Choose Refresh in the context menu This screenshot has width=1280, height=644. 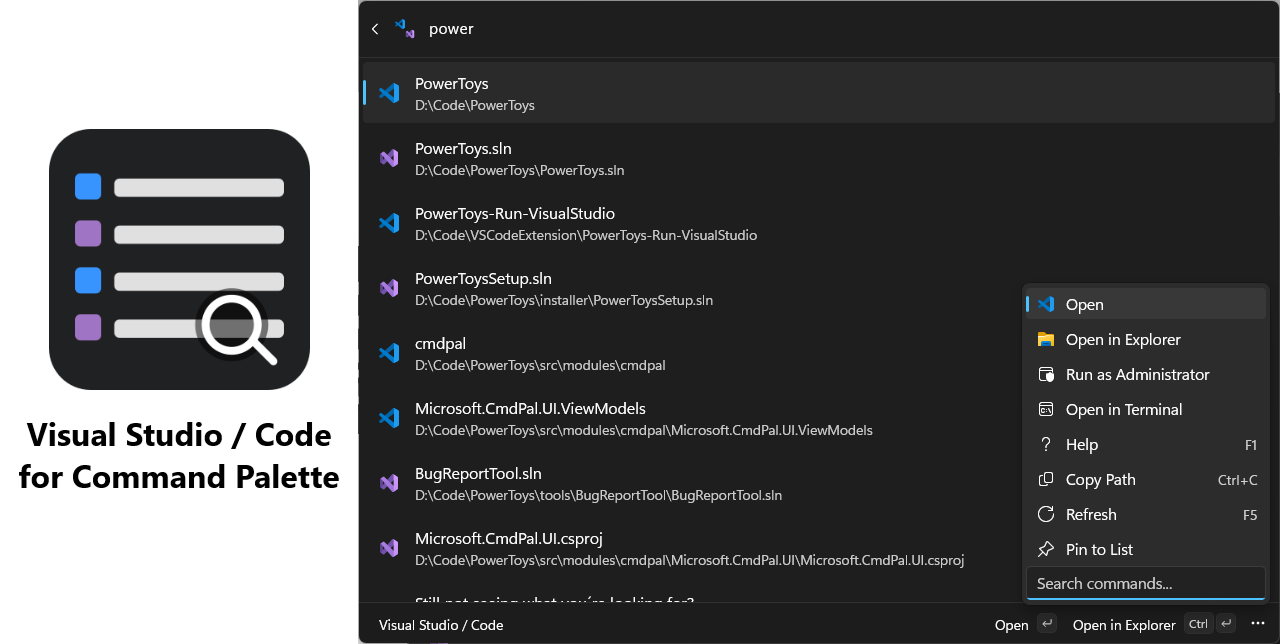1146,514
